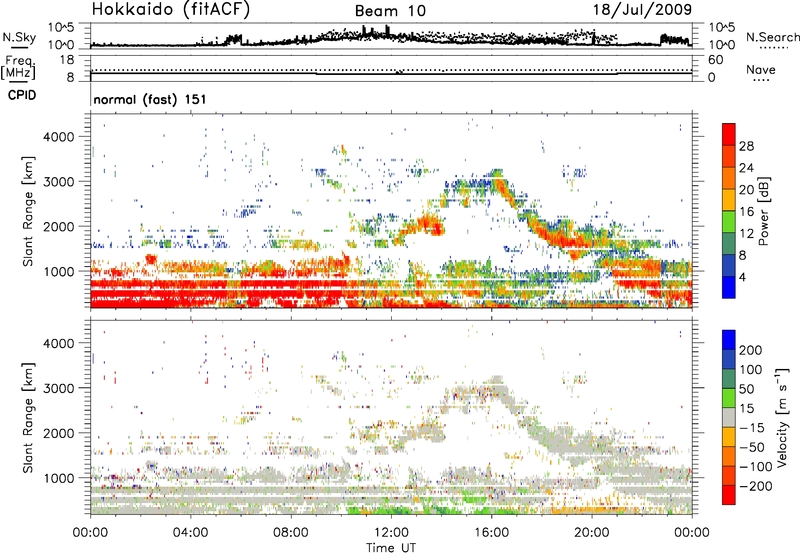Click the 'N.Search' legend label
800x554 pixels.
coord(773,37)
